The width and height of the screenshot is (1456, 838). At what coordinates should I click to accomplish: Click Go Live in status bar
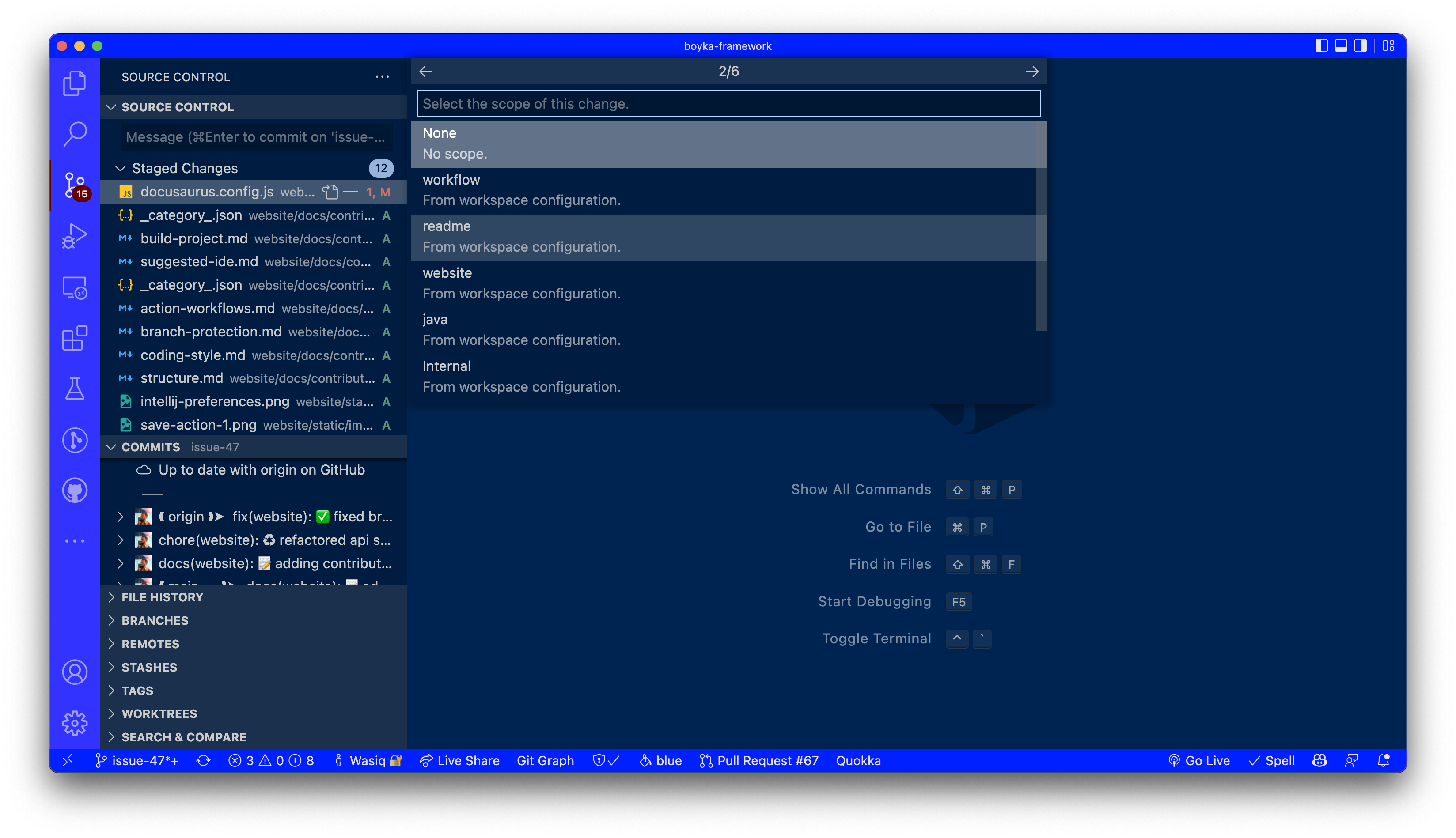[x=1199, y=761]
